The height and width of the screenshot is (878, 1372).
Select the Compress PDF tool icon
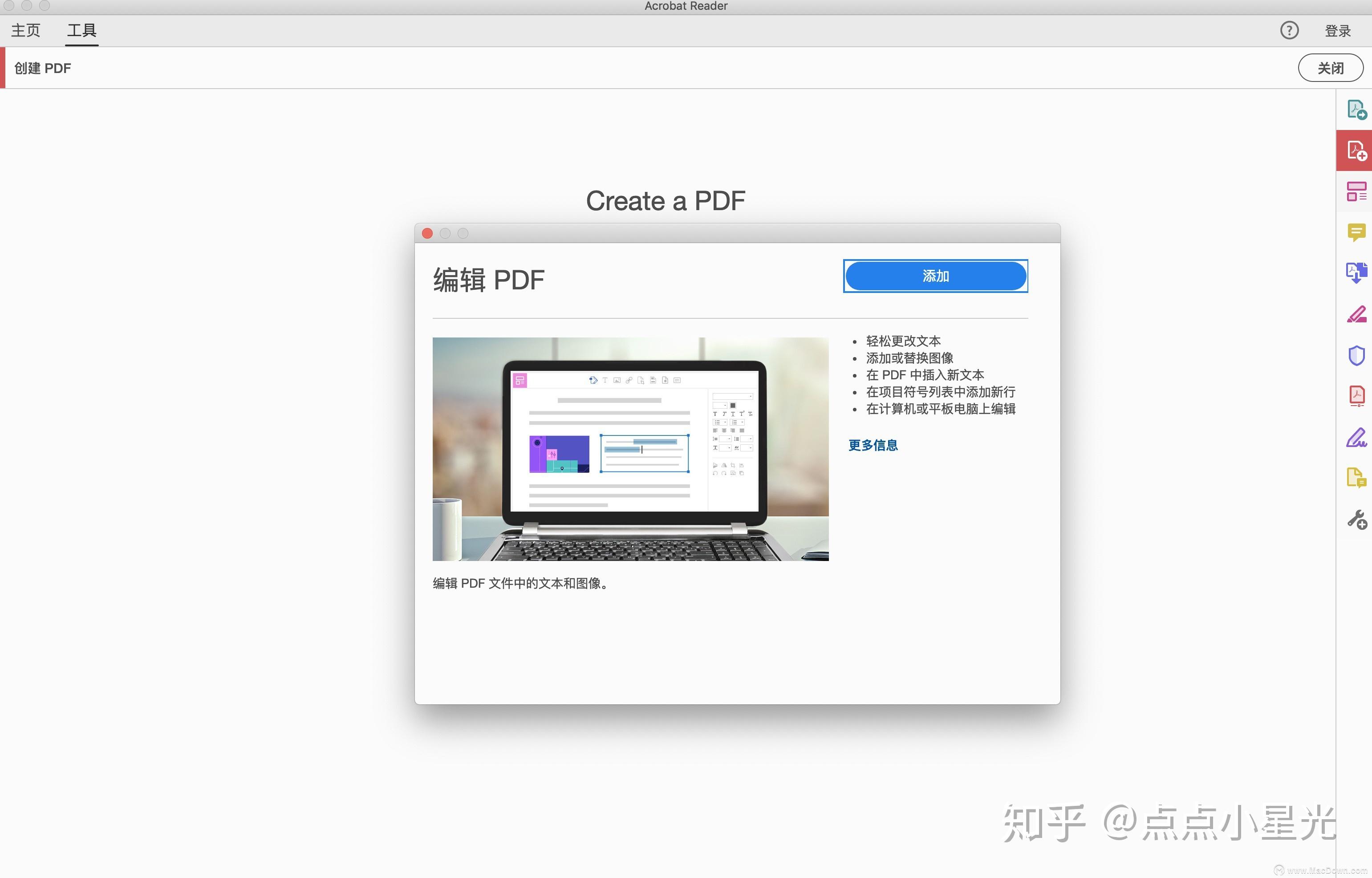pyautogui.click(x=1356, y=395)
